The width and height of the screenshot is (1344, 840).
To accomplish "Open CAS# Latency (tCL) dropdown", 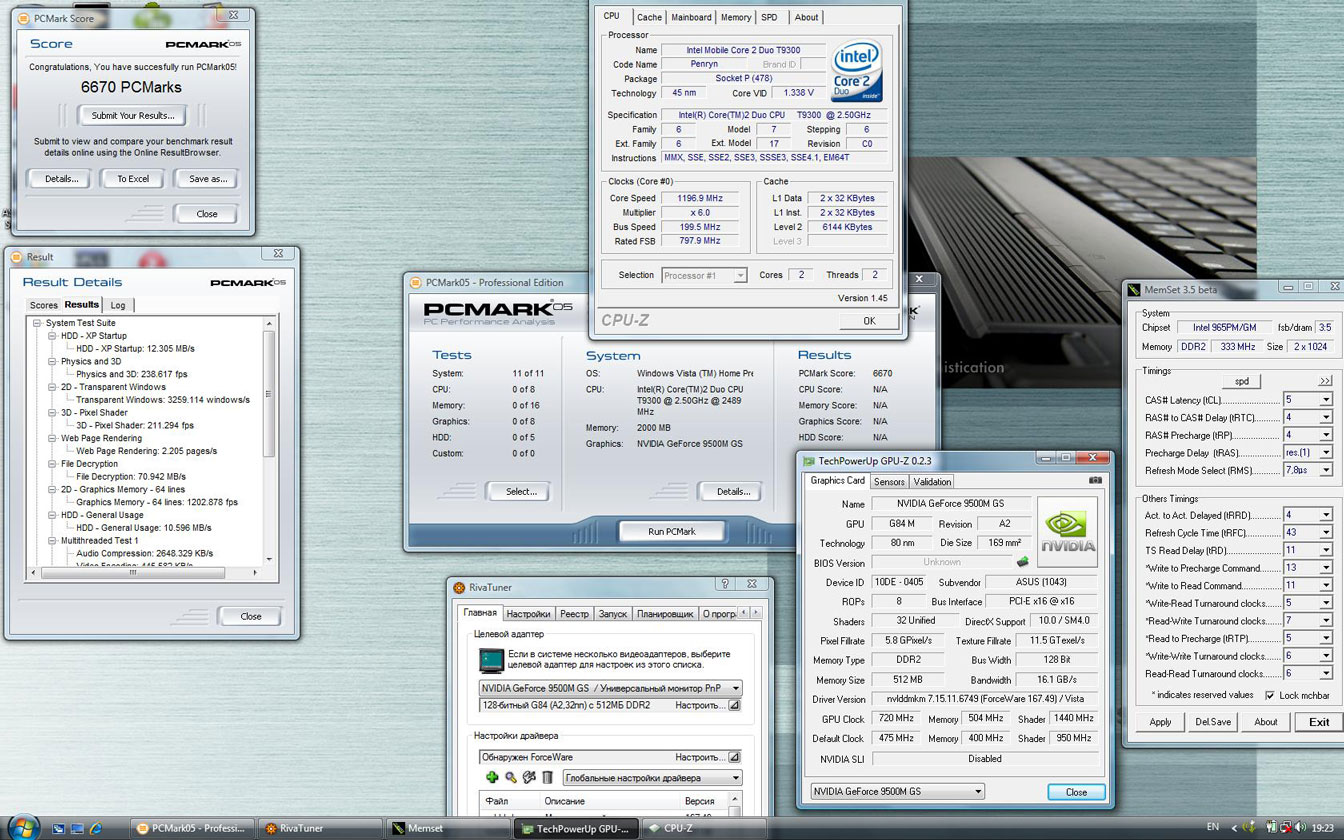I will click(x=1326, y=400).
